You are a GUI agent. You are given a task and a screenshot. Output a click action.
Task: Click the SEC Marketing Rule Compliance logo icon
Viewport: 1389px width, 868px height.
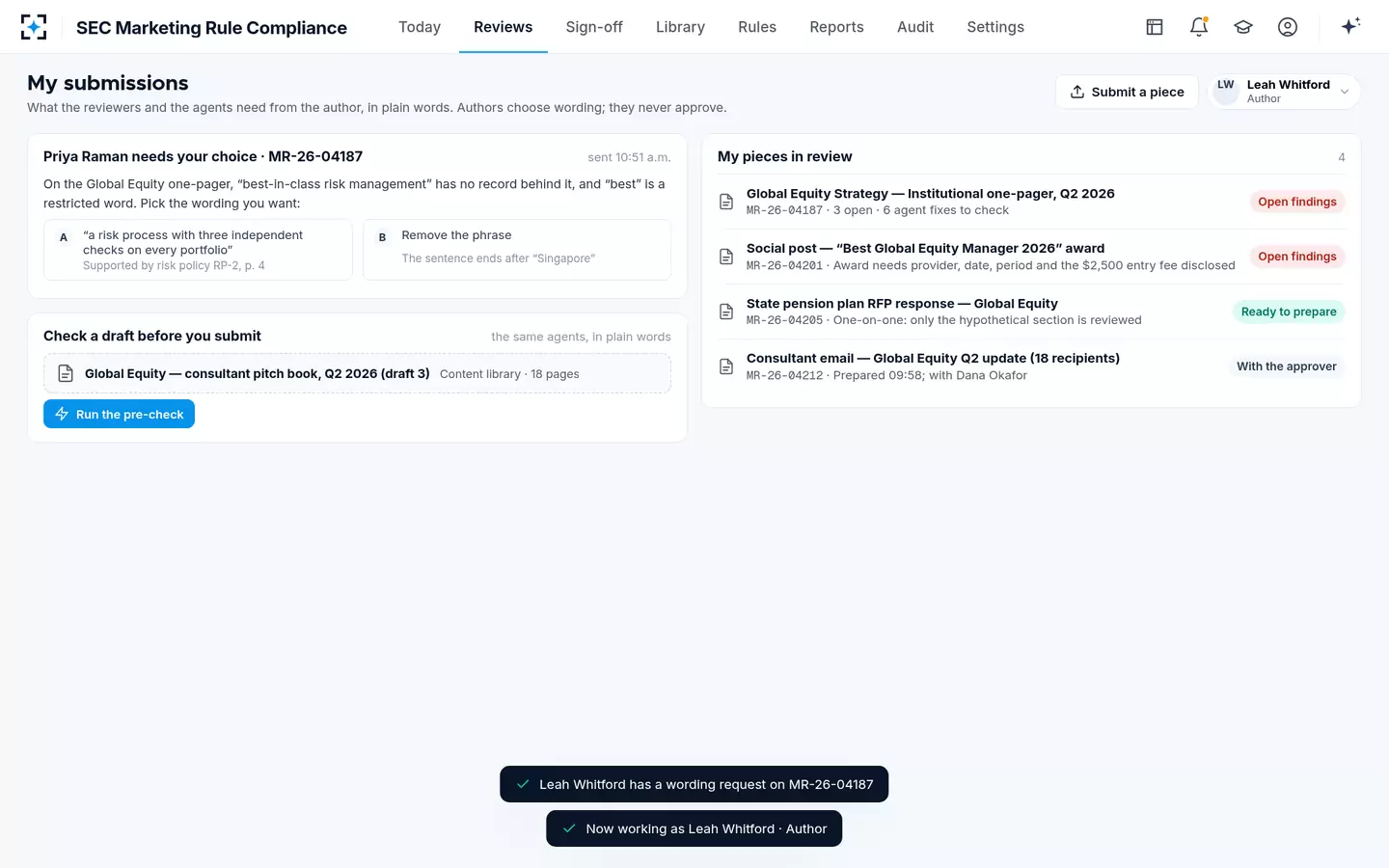pyautogui.click(x=34, y=27)
